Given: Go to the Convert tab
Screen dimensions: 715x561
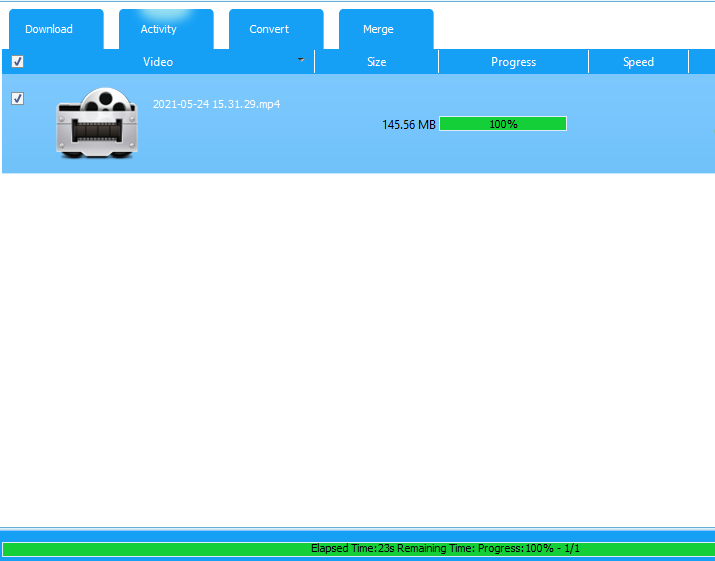Looking at the screenshot, I should tap(269, 29).
